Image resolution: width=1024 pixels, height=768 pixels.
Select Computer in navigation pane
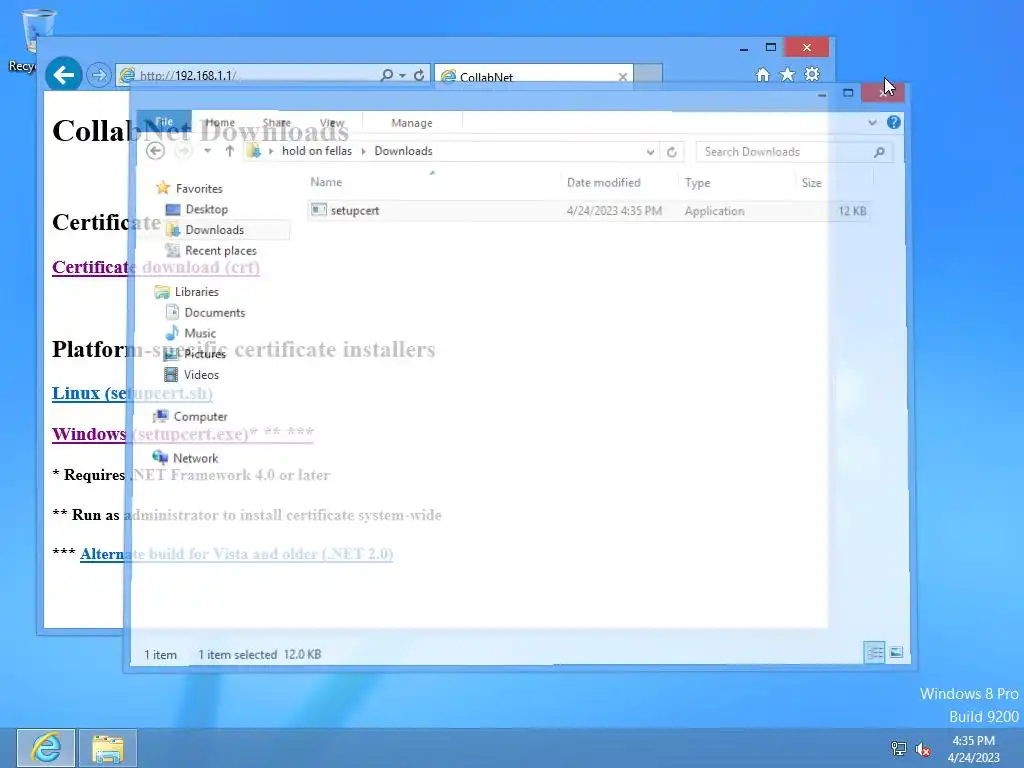190,417
